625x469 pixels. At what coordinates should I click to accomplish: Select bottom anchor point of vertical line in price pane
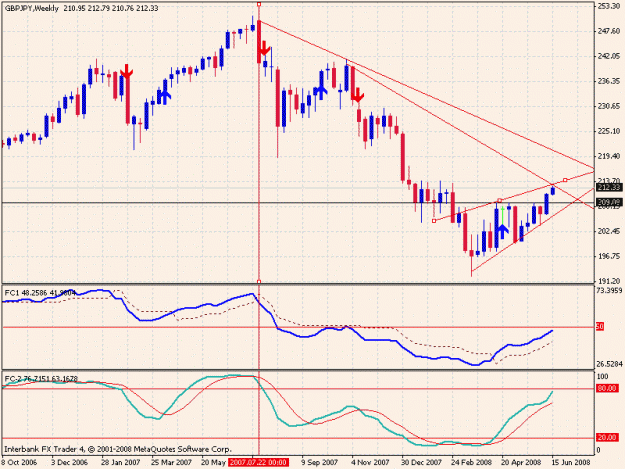259,282
